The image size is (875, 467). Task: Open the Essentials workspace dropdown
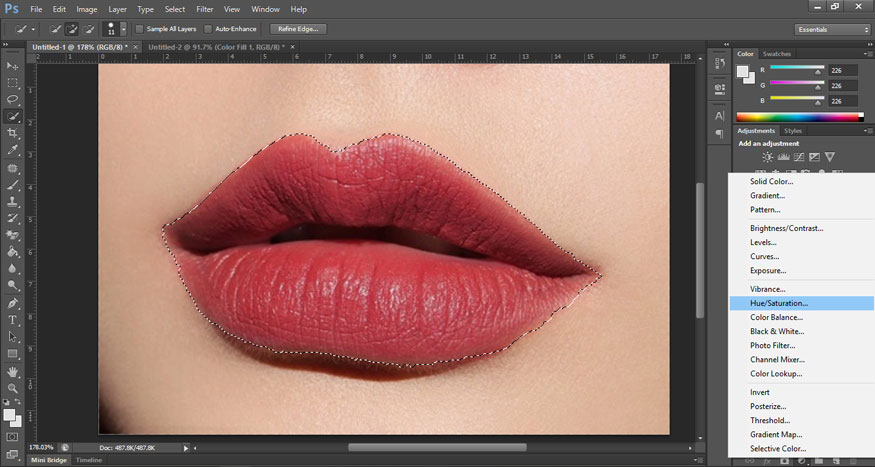pyautogui.click(x=833, y=29)
